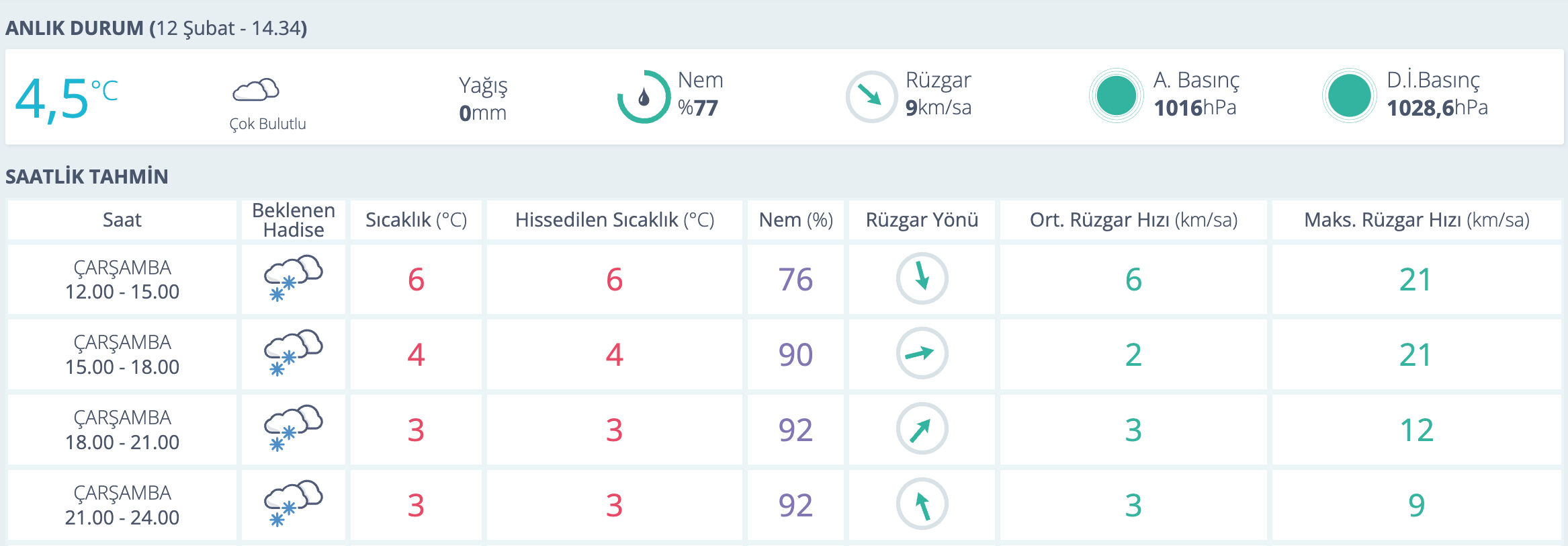Click wind direction arrow for 12.00 - 15.00
Screen dimensions: 1568x546
pyautogui.click(x=922, y=278)
